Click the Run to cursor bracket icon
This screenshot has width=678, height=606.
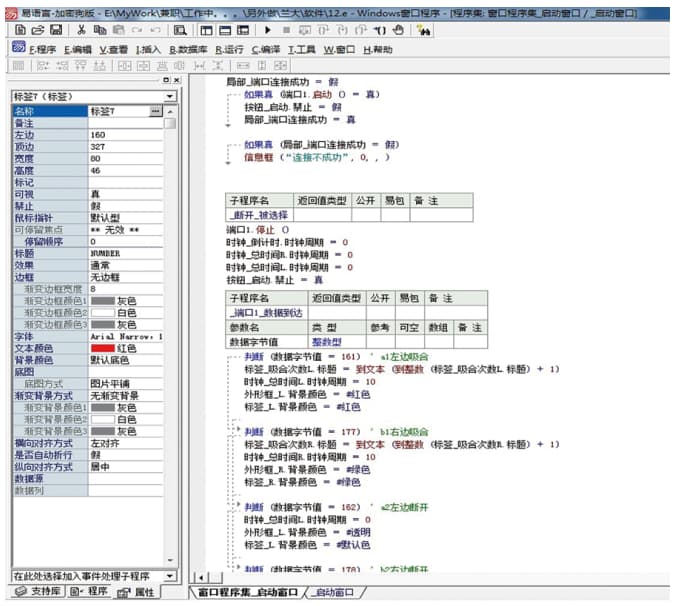[379, 30]
